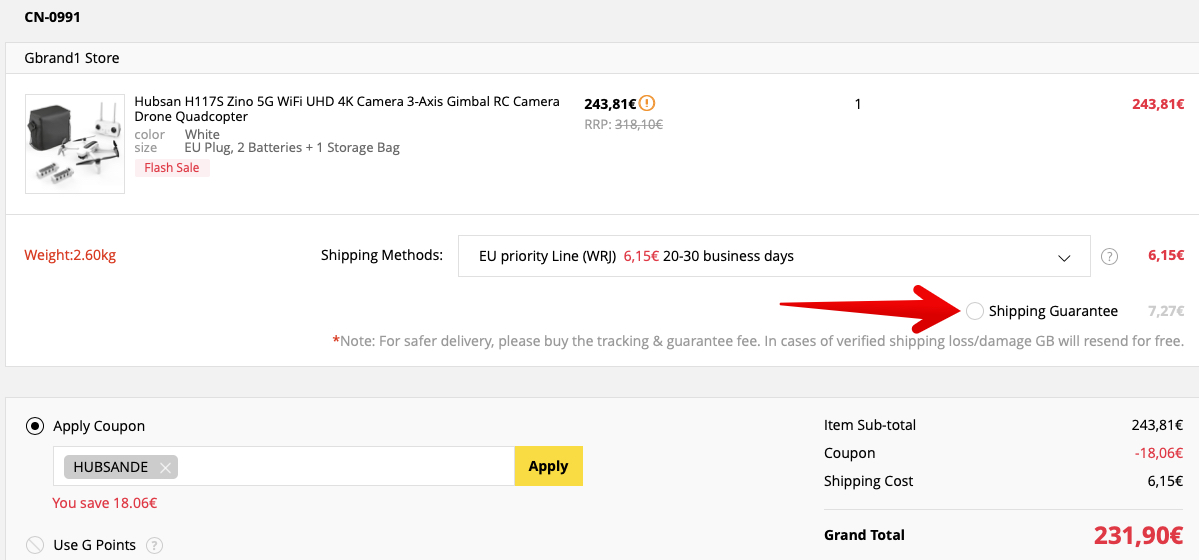Select the item quantity value 1
Image resolution: width=1199 pixels, height=560 pixels.
pyautogui.click(x=858, y=104)
